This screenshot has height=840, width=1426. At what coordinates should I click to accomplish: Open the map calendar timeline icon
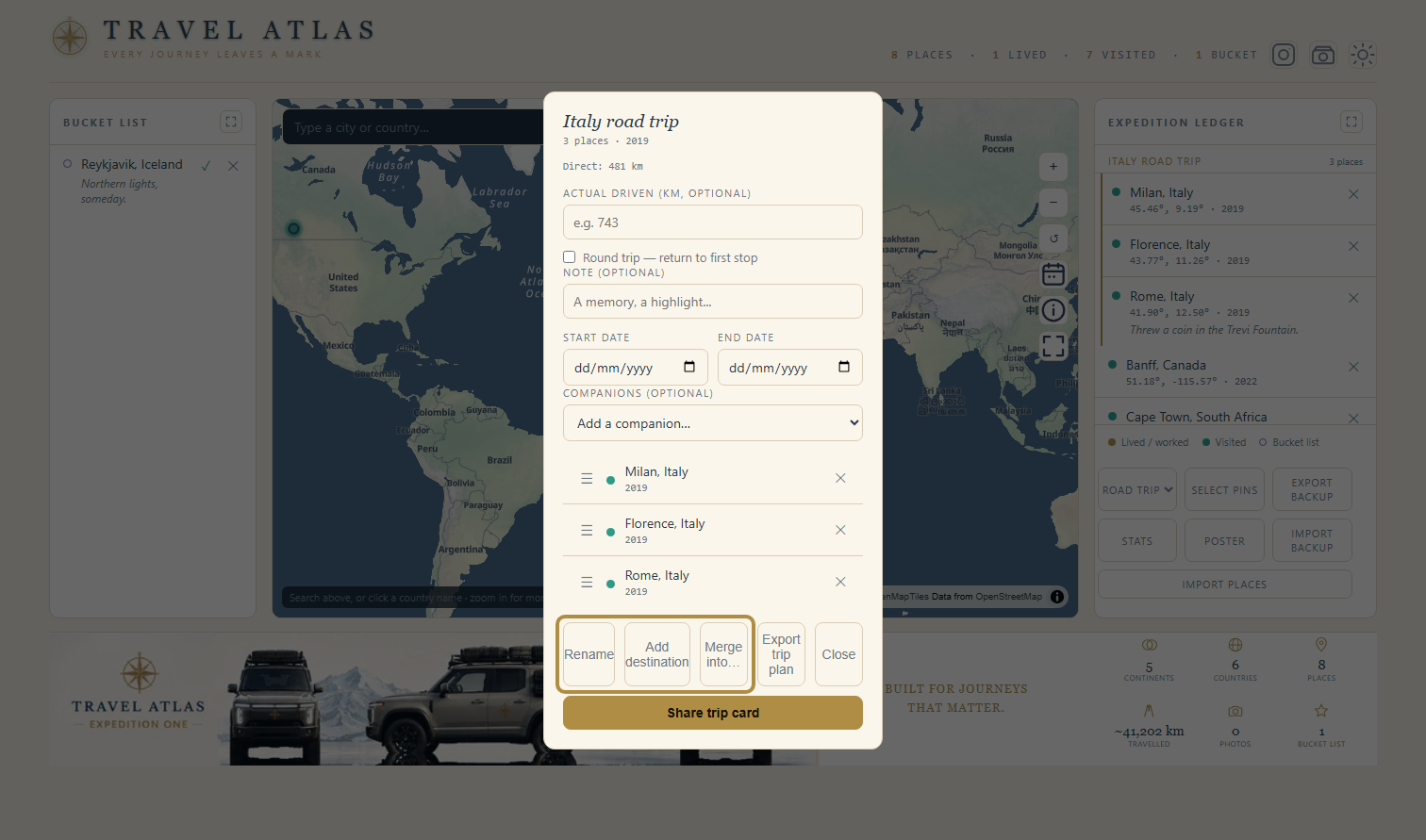1053,274
